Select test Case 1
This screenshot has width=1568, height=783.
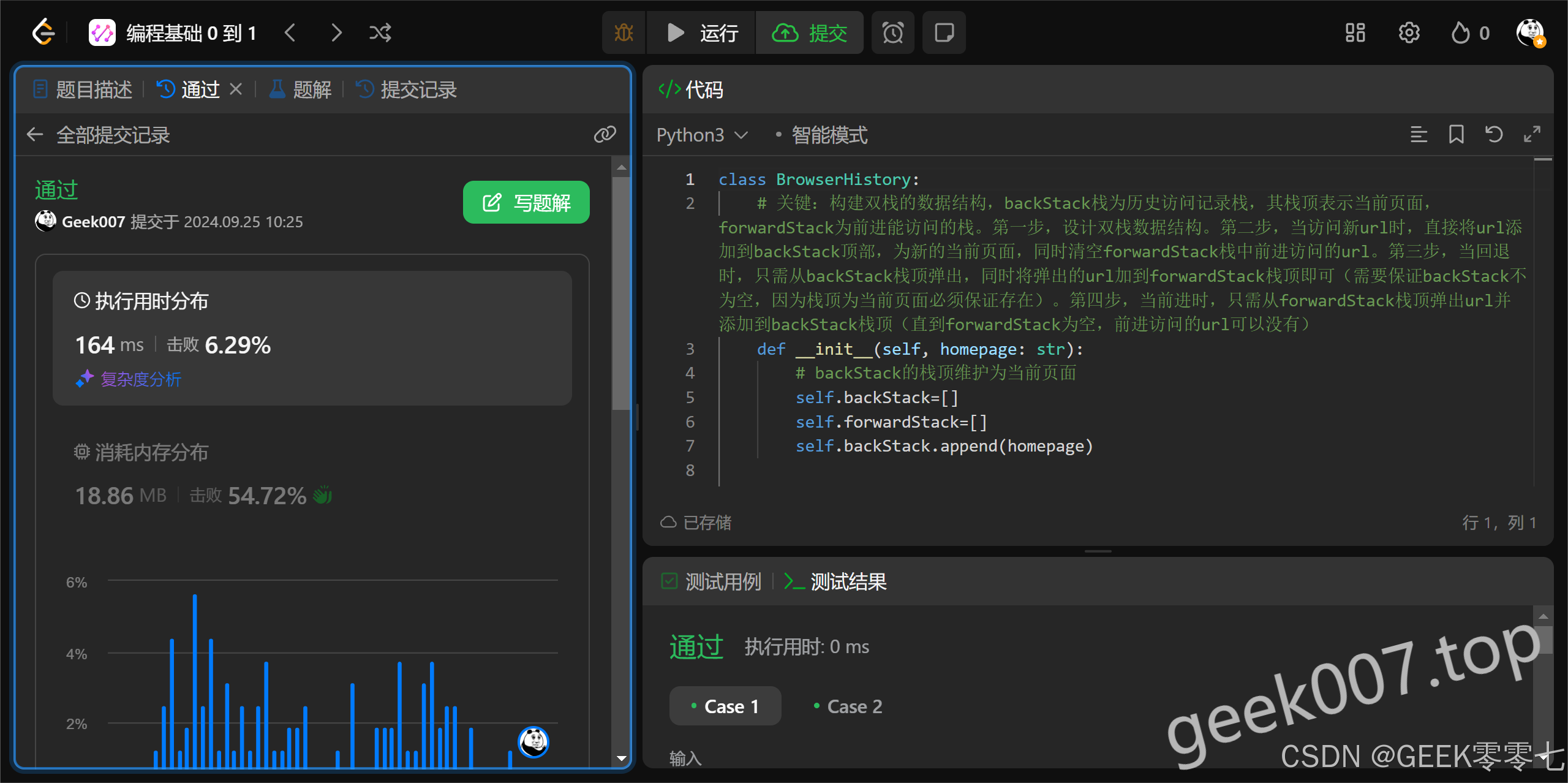[725, 706]
